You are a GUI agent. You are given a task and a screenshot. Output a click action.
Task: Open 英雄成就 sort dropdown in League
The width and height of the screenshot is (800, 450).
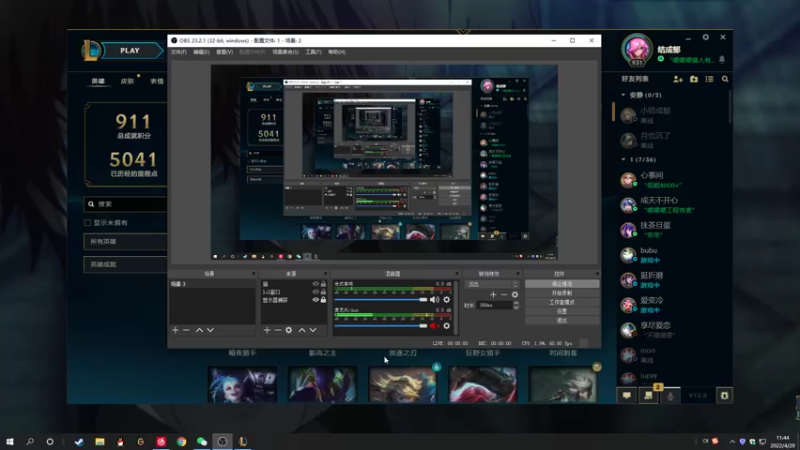pyautogui.click(x=126, y=264)
